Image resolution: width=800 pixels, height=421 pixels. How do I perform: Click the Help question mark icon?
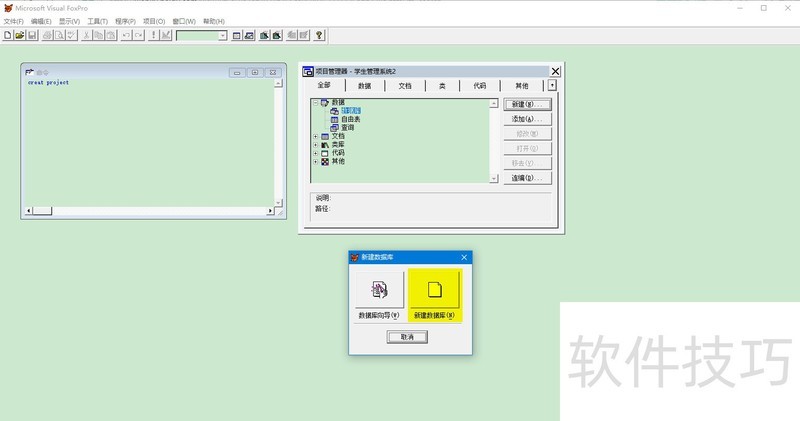pyautogui.click(x=319, y=35)
